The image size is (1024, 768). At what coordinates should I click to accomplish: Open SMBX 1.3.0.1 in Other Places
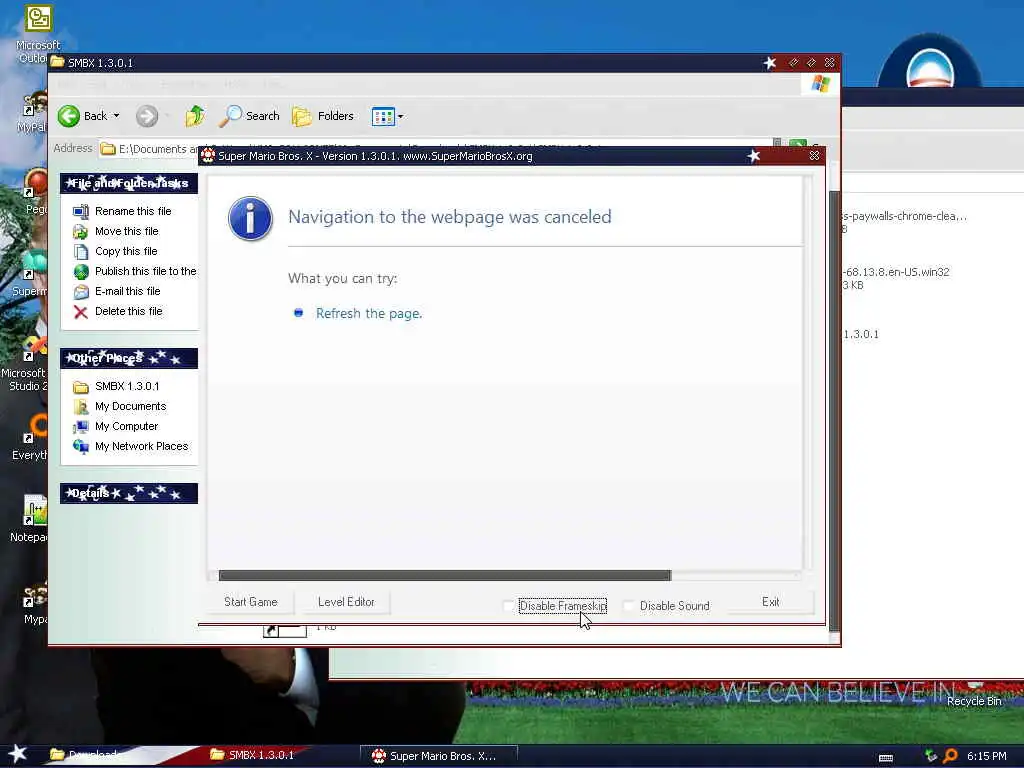coord(127,387)
